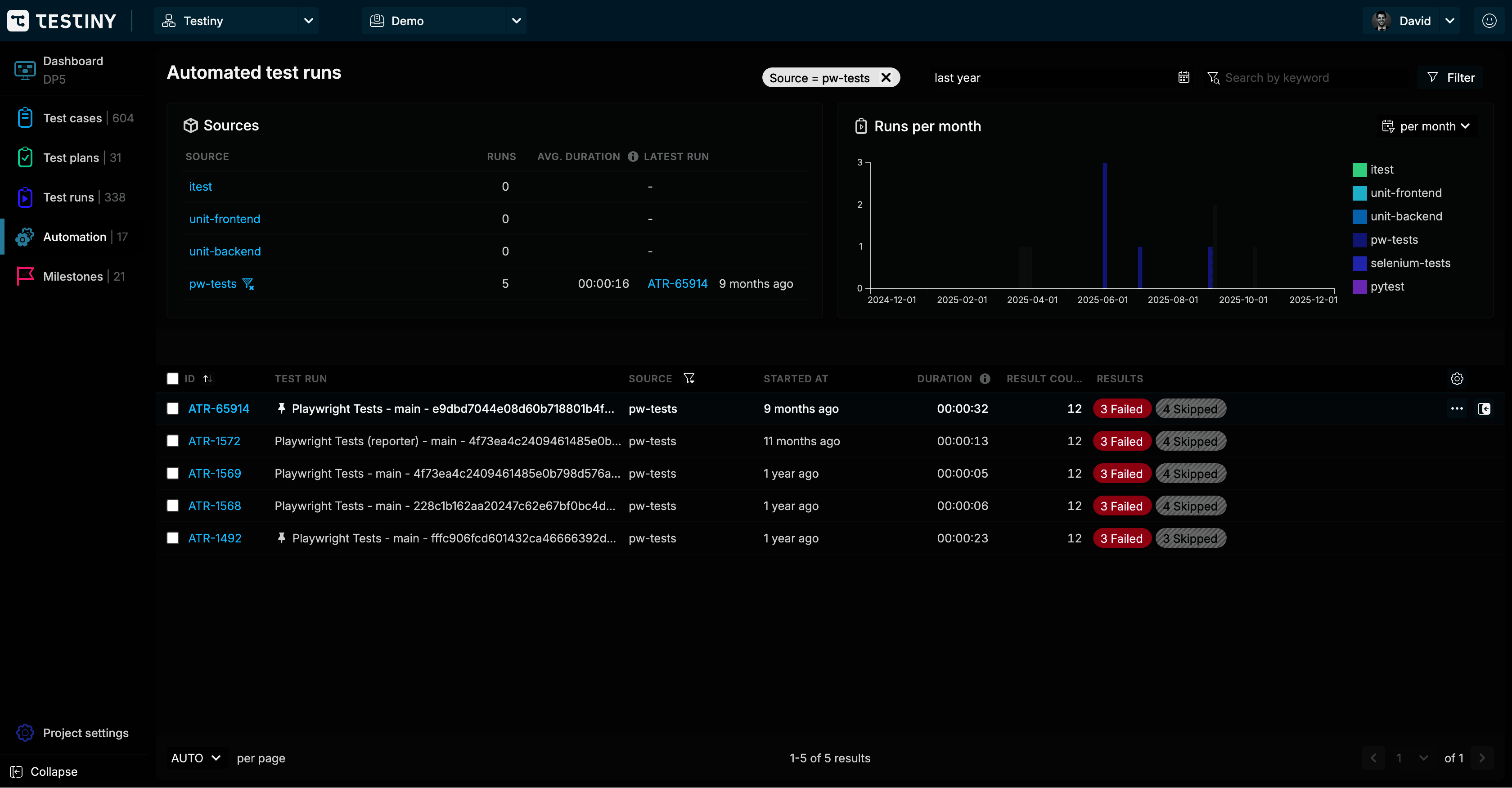The width and height of the screenshot is (1512, 788).
Task: Click the Filter button
Action: coord(1450,77)
